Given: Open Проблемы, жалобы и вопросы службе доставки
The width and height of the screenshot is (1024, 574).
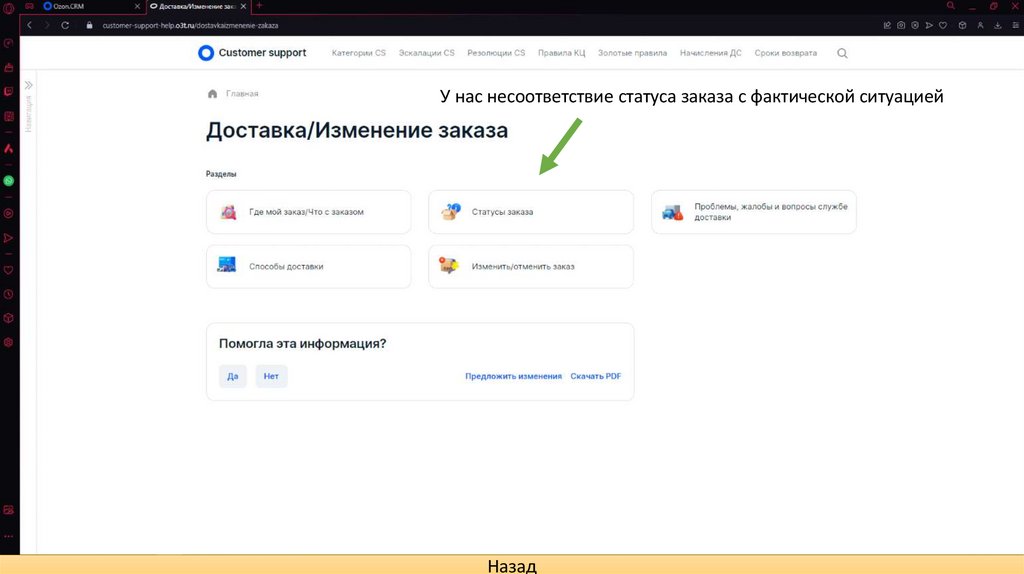Looking at the screenshot, I should tap(754, 212).
